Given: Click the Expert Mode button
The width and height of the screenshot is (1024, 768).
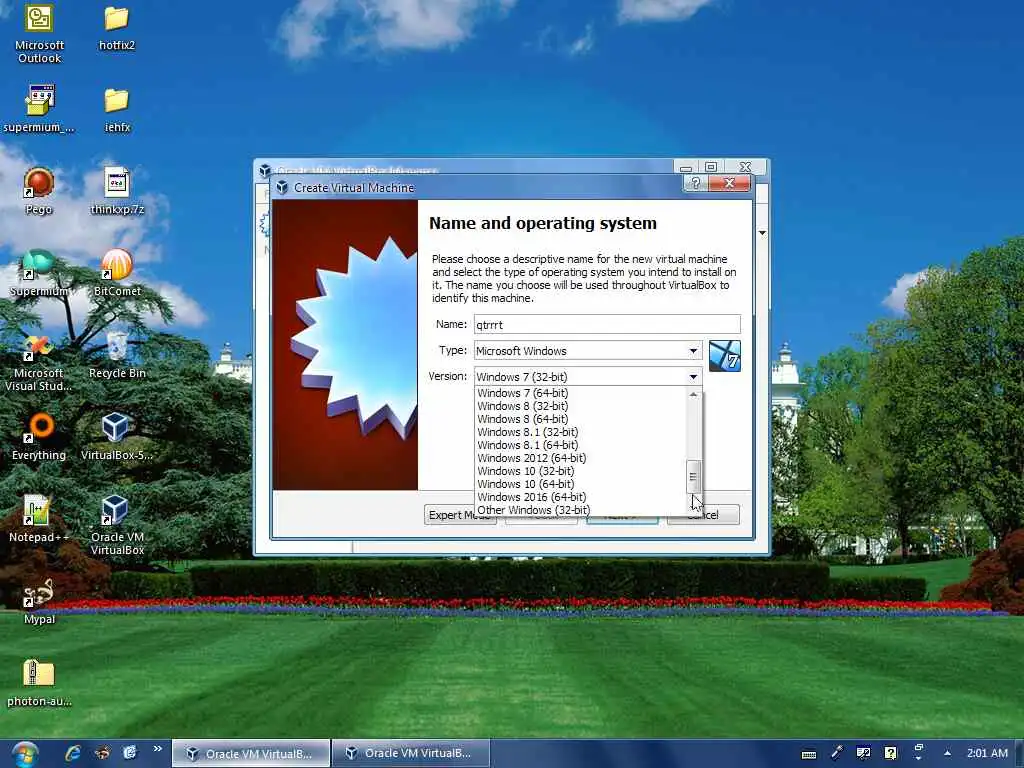Looking at the screenshot, I should [460, 515].
